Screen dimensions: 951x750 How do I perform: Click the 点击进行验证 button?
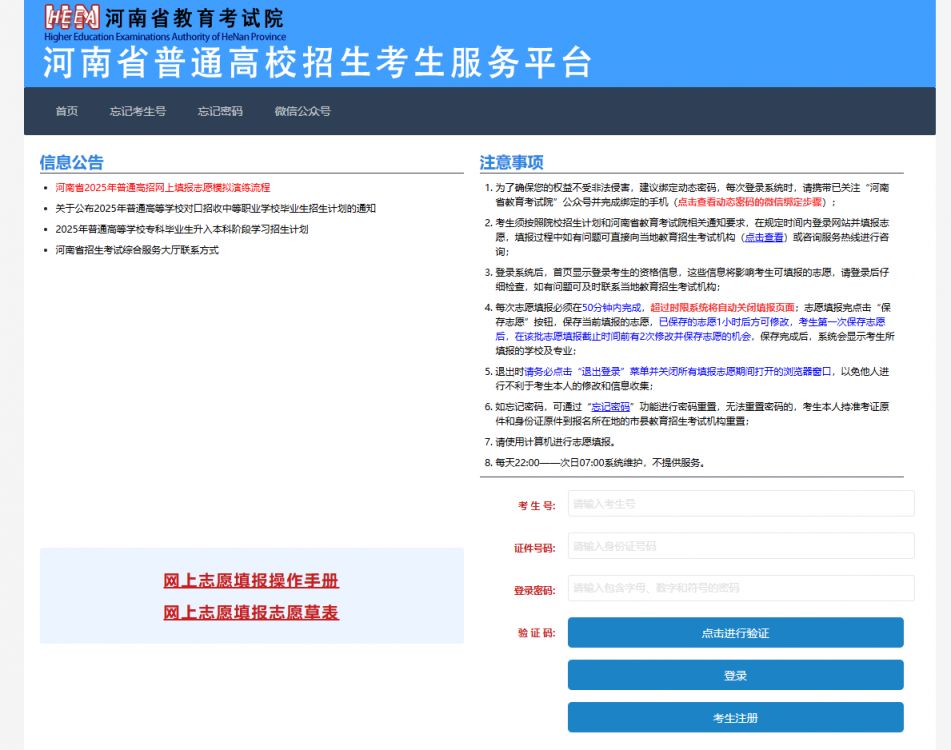pos(736,633)
